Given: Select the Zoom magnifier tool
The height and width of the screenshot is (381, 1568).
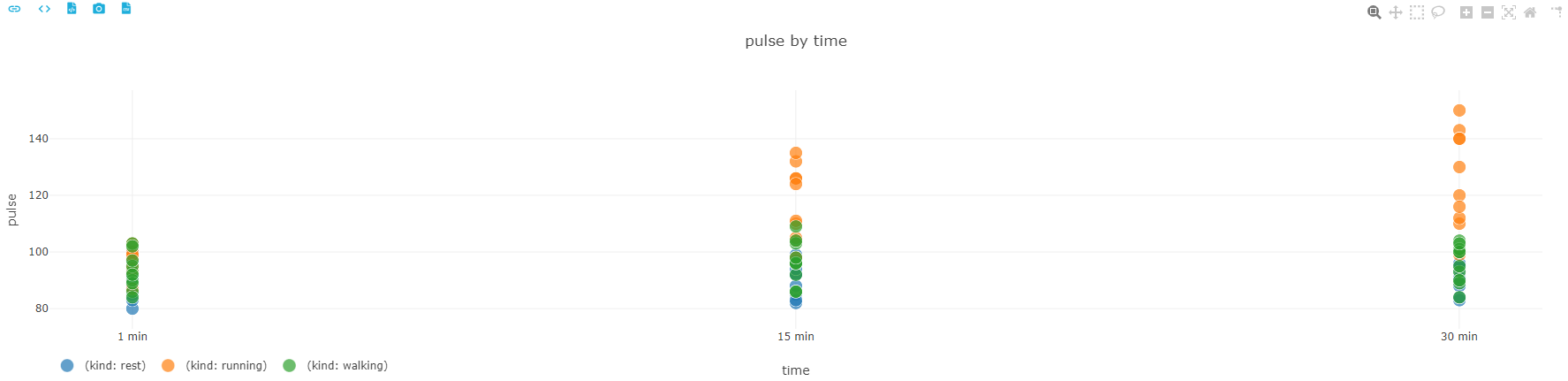Looking at the screenshot, I should 1374,12.
